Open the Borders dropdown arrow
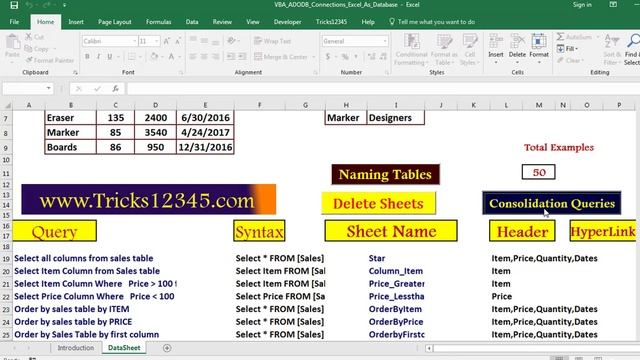Viewport: 640px width, 360px height. tap(140, 57)
